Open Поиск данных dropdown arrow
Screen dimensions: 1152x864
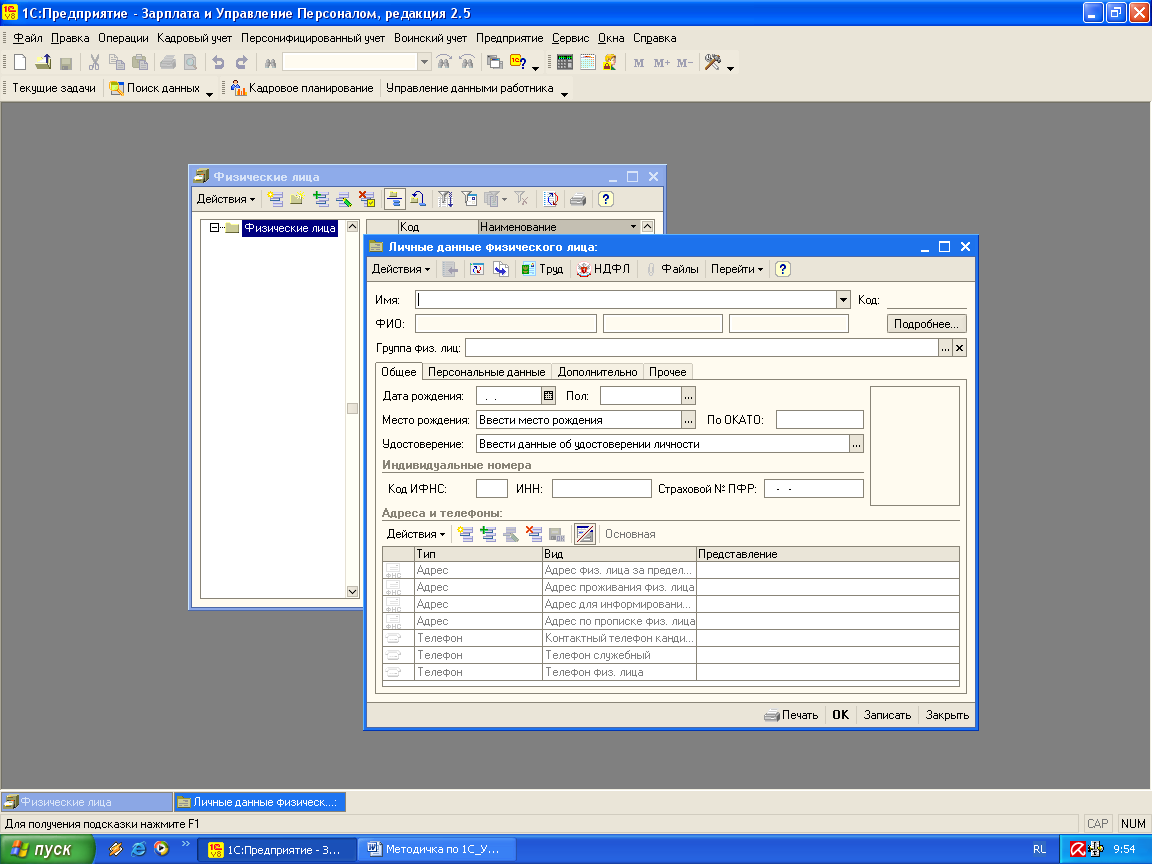click(x=209, y=93)
